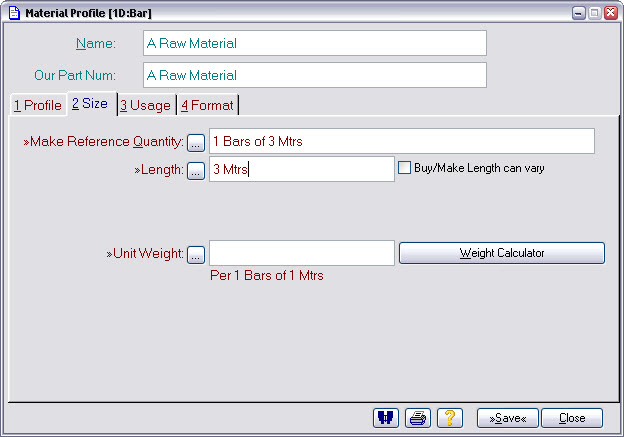Click the 'Per 1 Bars of 1 Mtrs' text
The height and width of the screenshot is (437, 624).
pos(267,275)
